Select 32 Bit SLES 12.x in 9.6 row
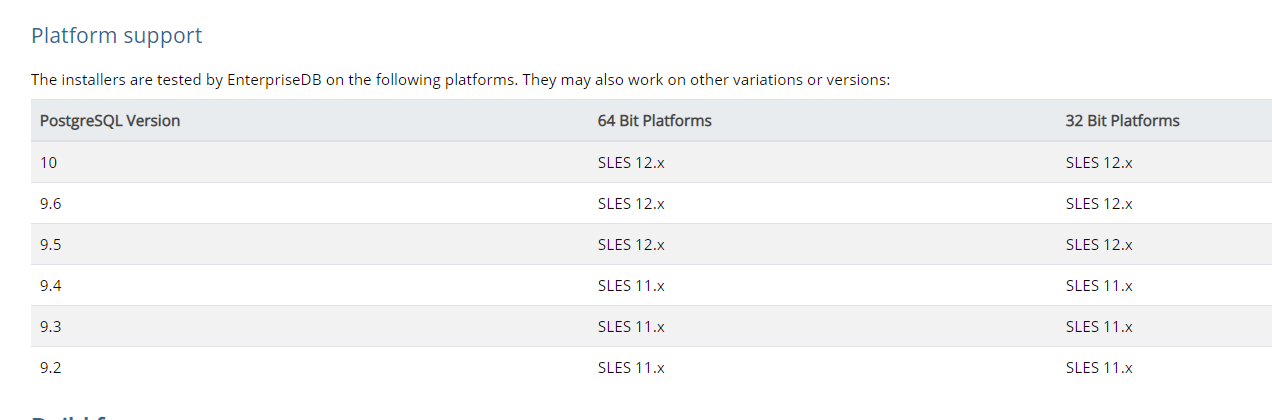The image size is (1272, 420). (1099, 203)
